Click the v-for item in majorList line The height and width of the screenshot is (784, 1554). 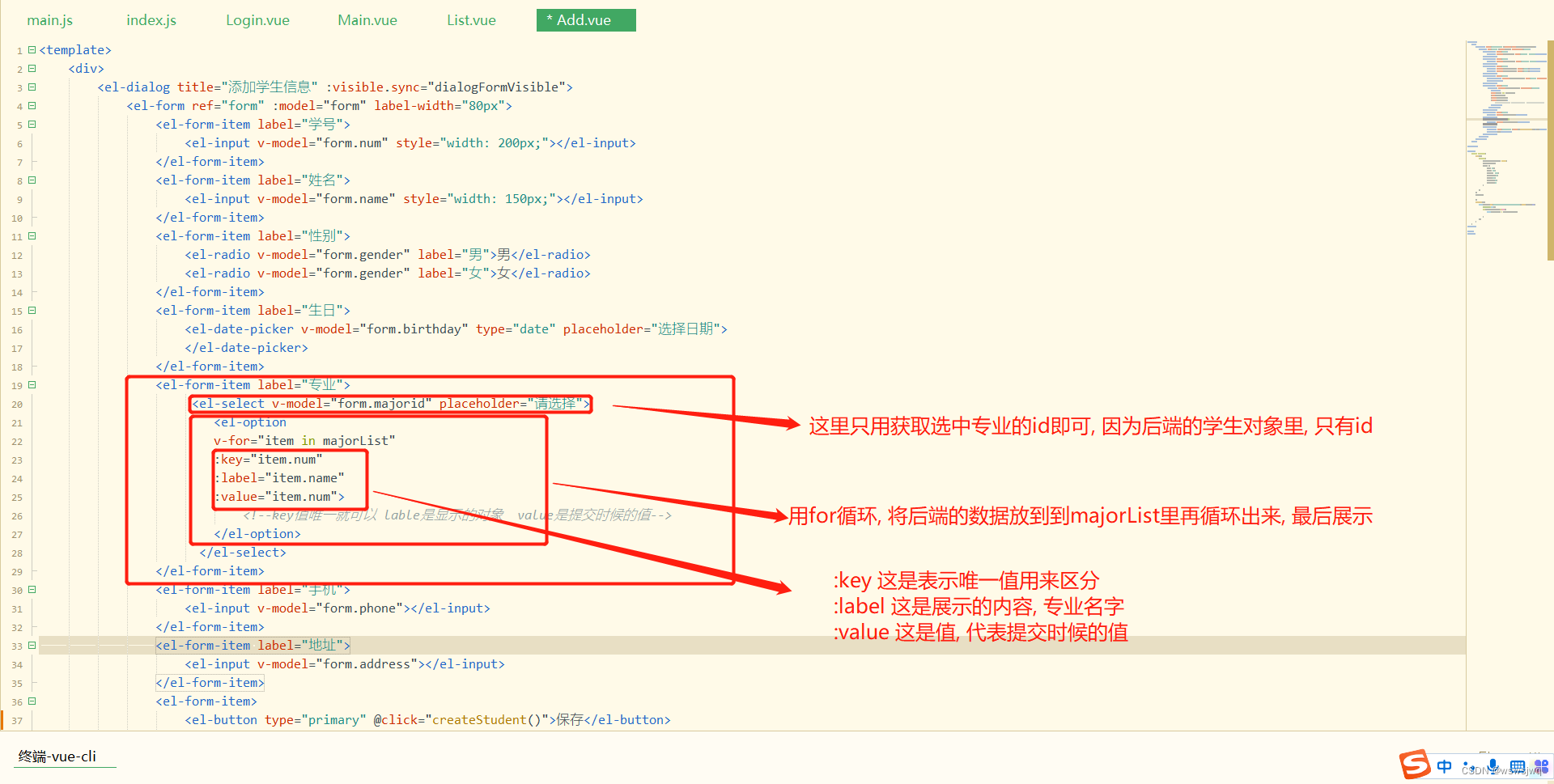(x=304, y=441)
